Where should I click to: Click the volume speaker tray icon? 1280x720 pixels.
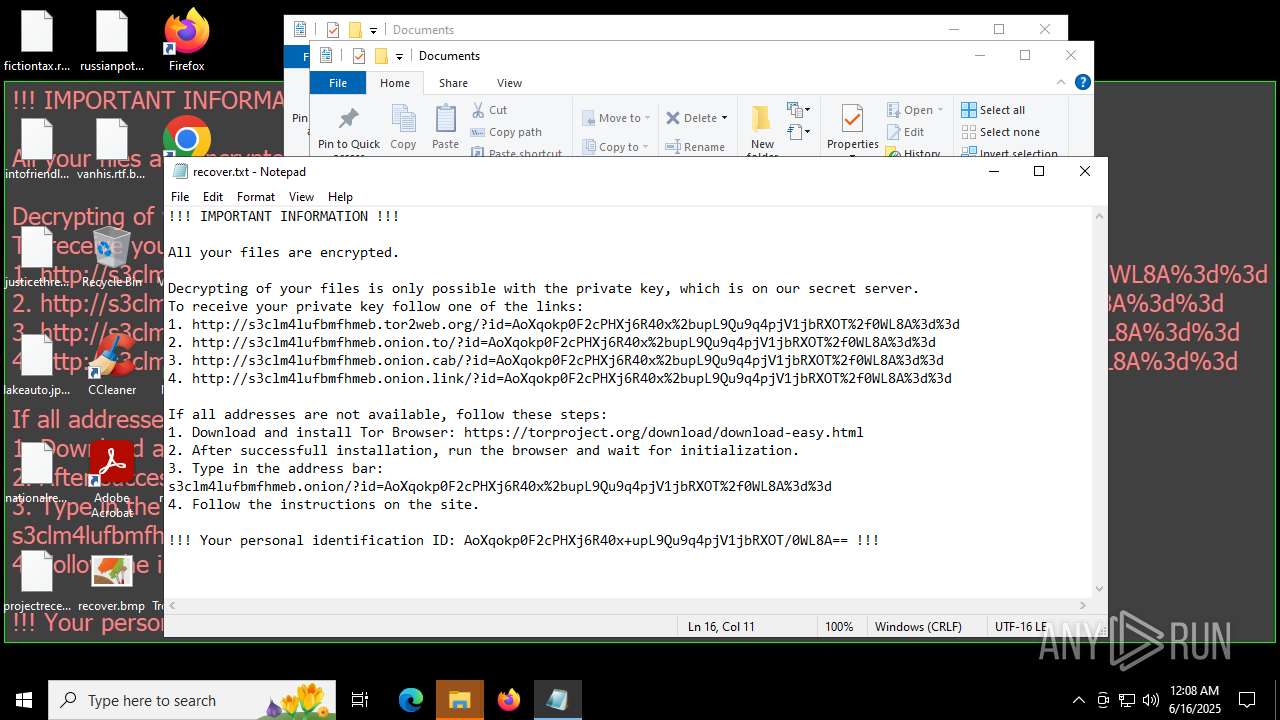pyautogui.click(x=1151, y=700)
